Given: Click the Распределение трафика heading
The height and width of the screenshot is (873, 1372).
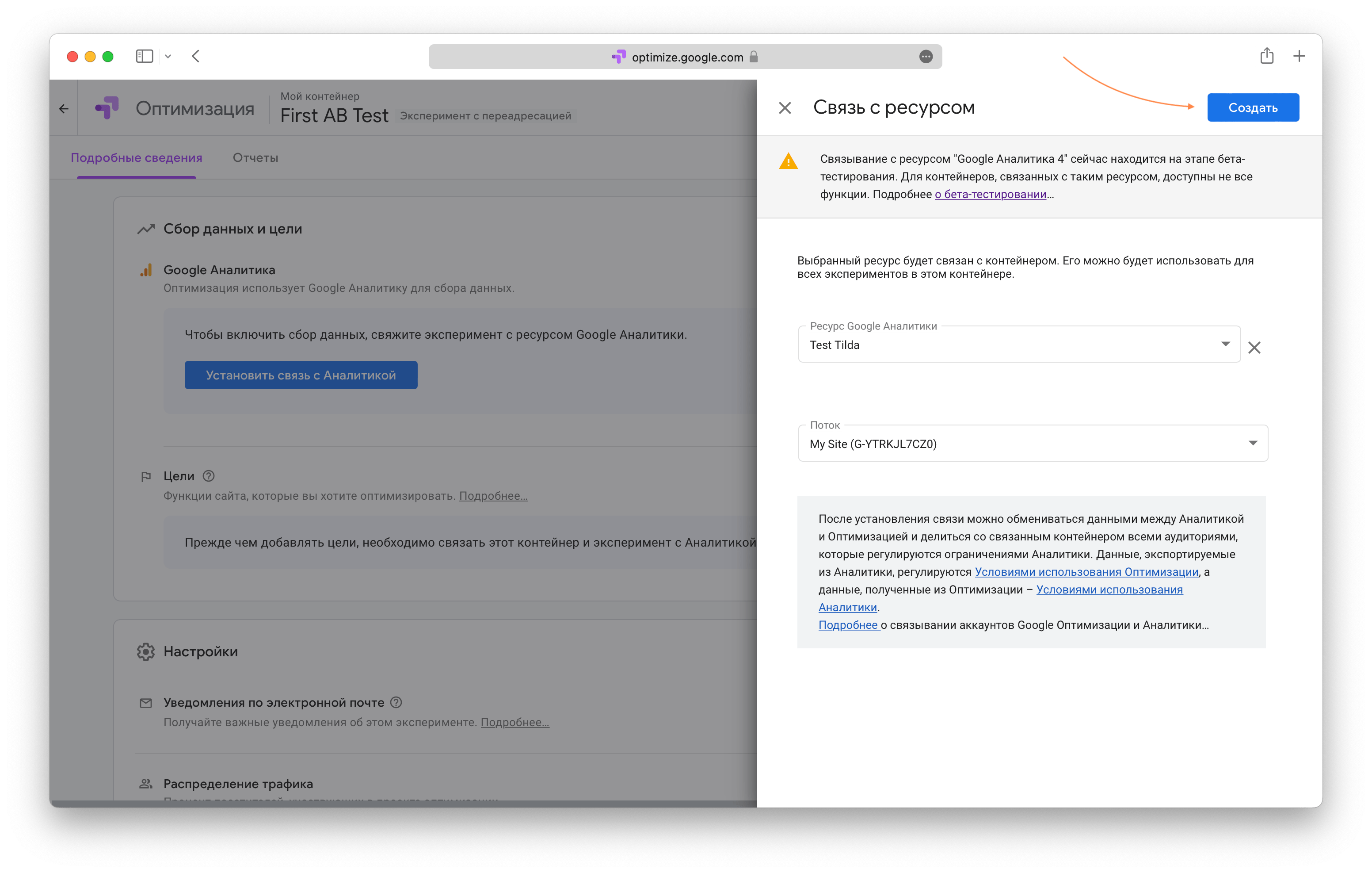Looking at the screenshot, I should coord(238,784).
